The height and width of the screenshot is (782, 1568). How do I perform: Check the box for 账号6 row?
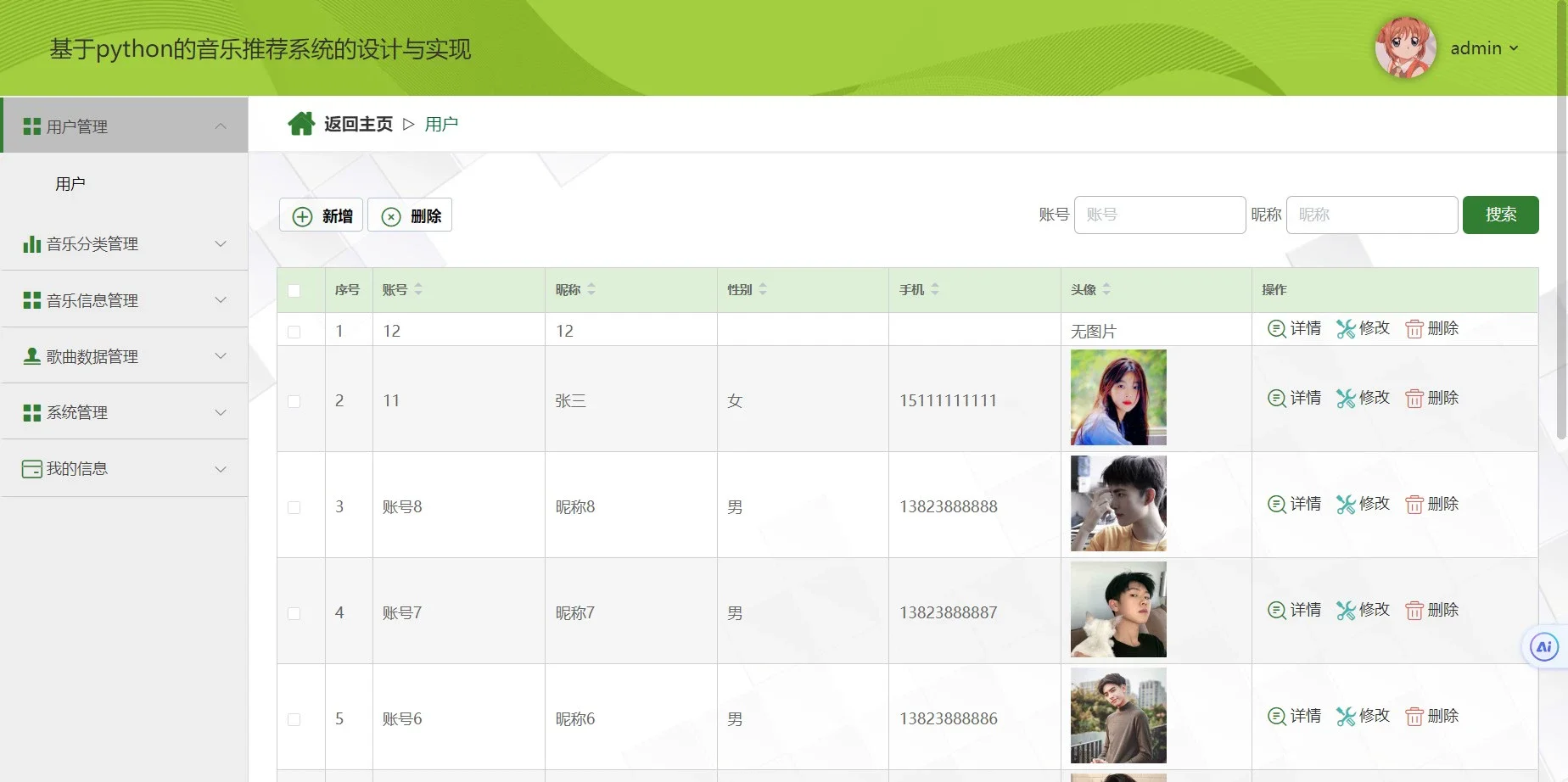(294, 719)
